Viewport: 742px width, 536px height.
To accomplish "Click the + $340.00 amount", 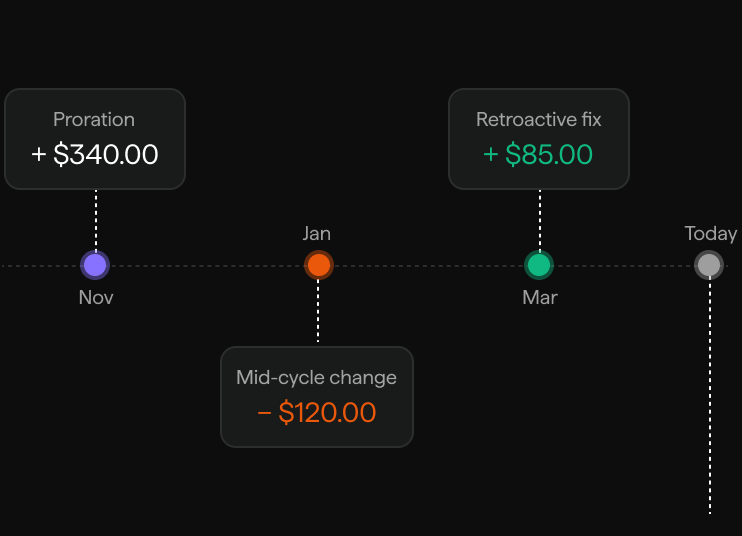I will (x=95, y=154).
